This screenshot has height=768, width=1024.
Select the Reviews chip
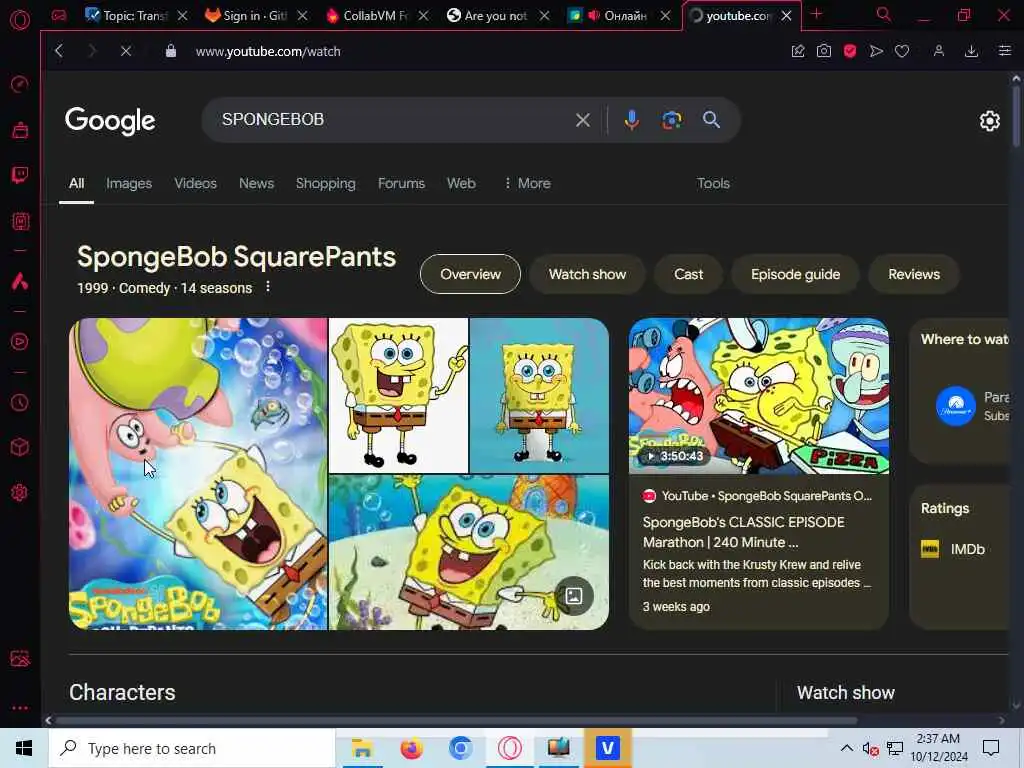click(914, 274)
